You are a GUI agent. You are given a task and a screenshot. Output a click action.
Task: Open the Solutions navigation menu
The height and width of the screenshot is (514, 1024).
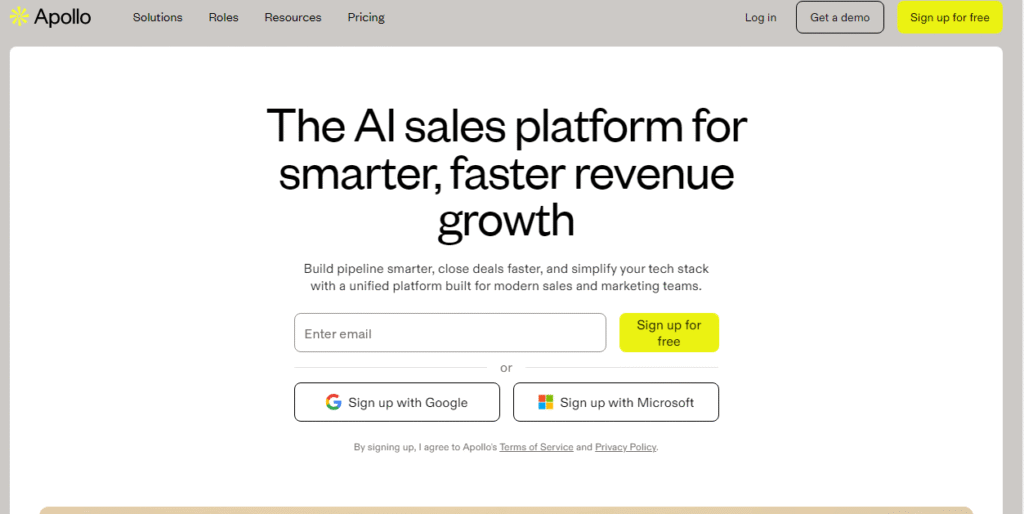click(x=158, y=18)
